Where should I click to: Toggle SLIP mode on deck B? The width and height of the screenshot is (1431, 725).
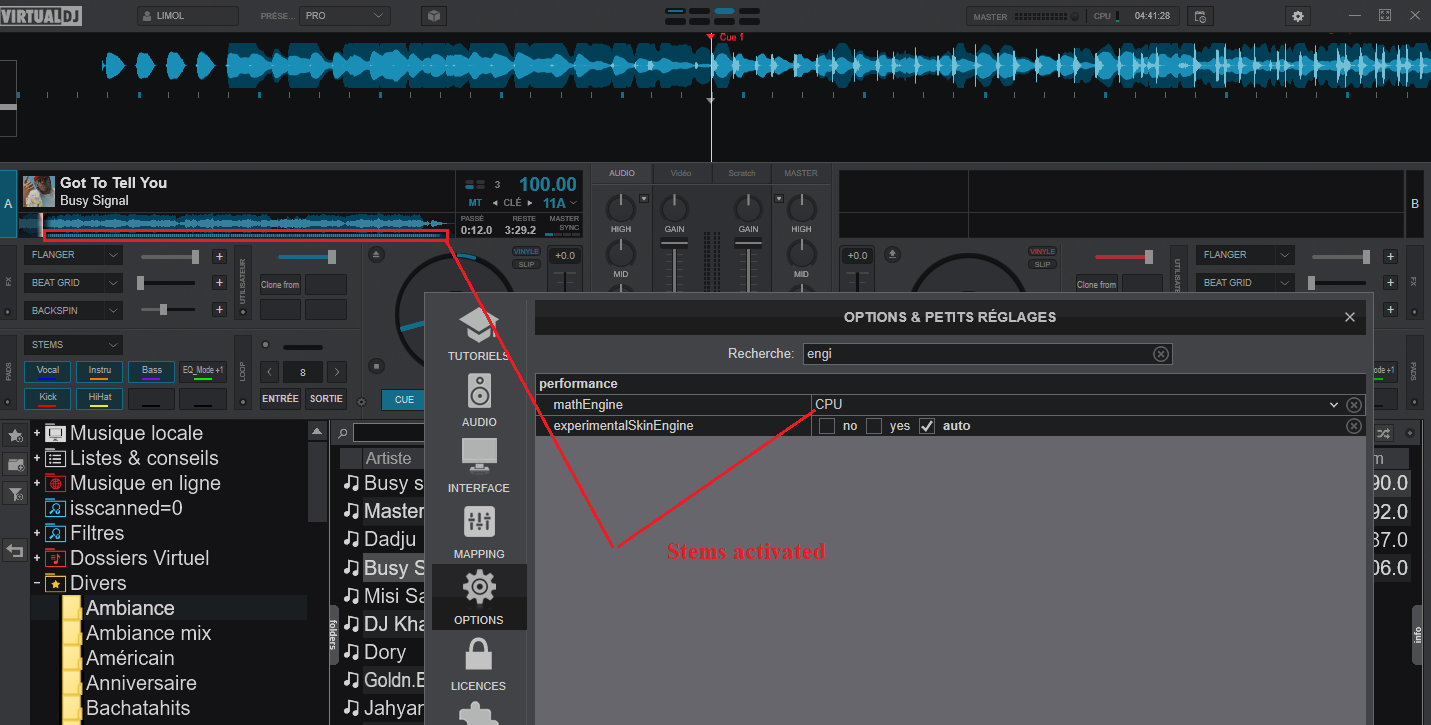click(x=1043, y=265)
